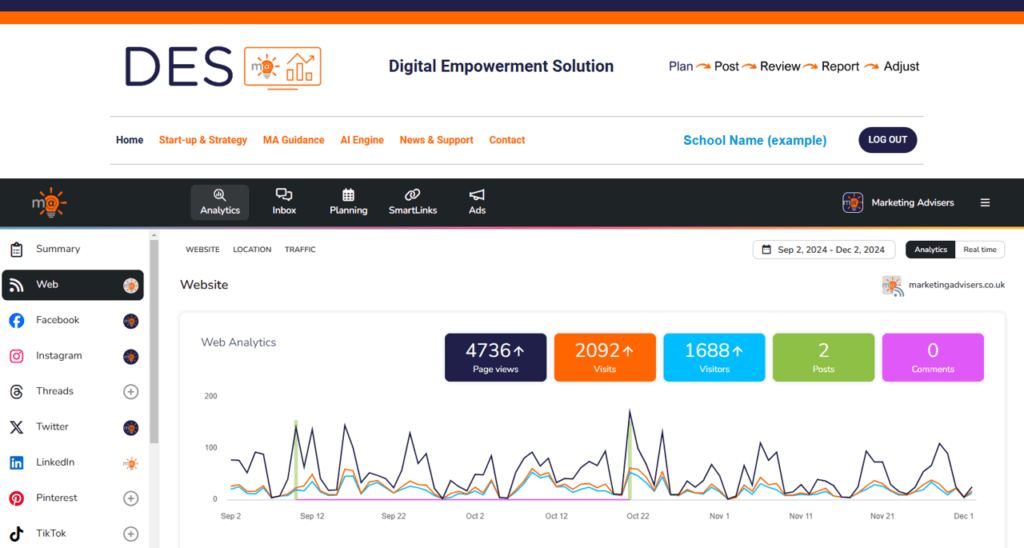
Task: Click the LinkedIn connected account avatar
Action: pos(131,463)
